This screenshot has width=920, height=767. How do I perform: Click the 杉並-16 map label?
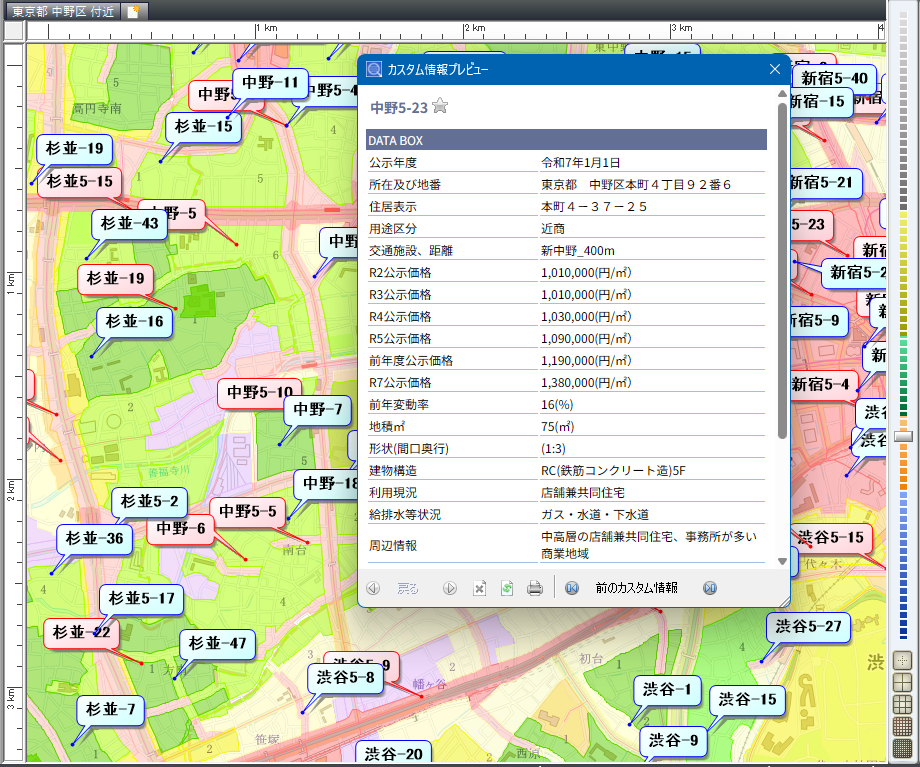pyautogui.click(x=134, y=322)
